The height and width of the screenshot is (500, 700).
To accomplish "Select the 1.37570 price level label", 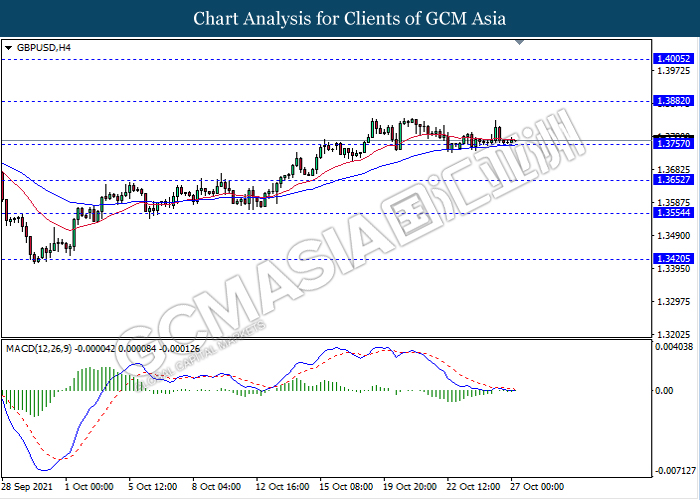I will coord(674,144).
